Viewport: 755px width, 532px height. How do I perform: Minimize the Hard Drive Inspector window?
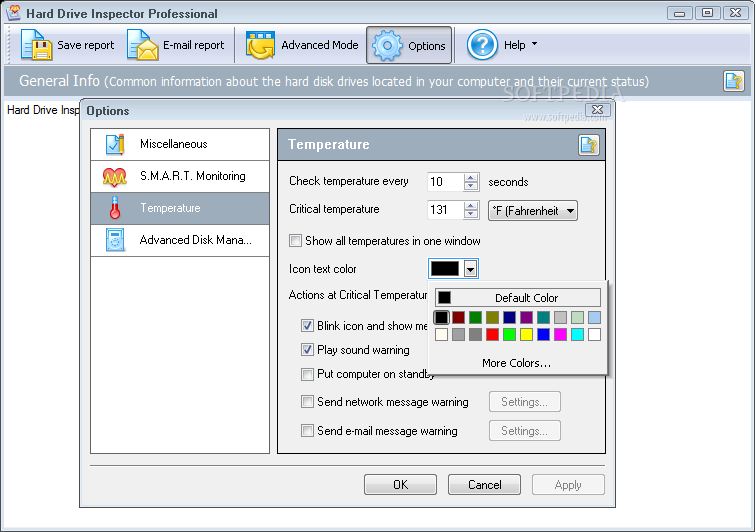tap(679, 13)
